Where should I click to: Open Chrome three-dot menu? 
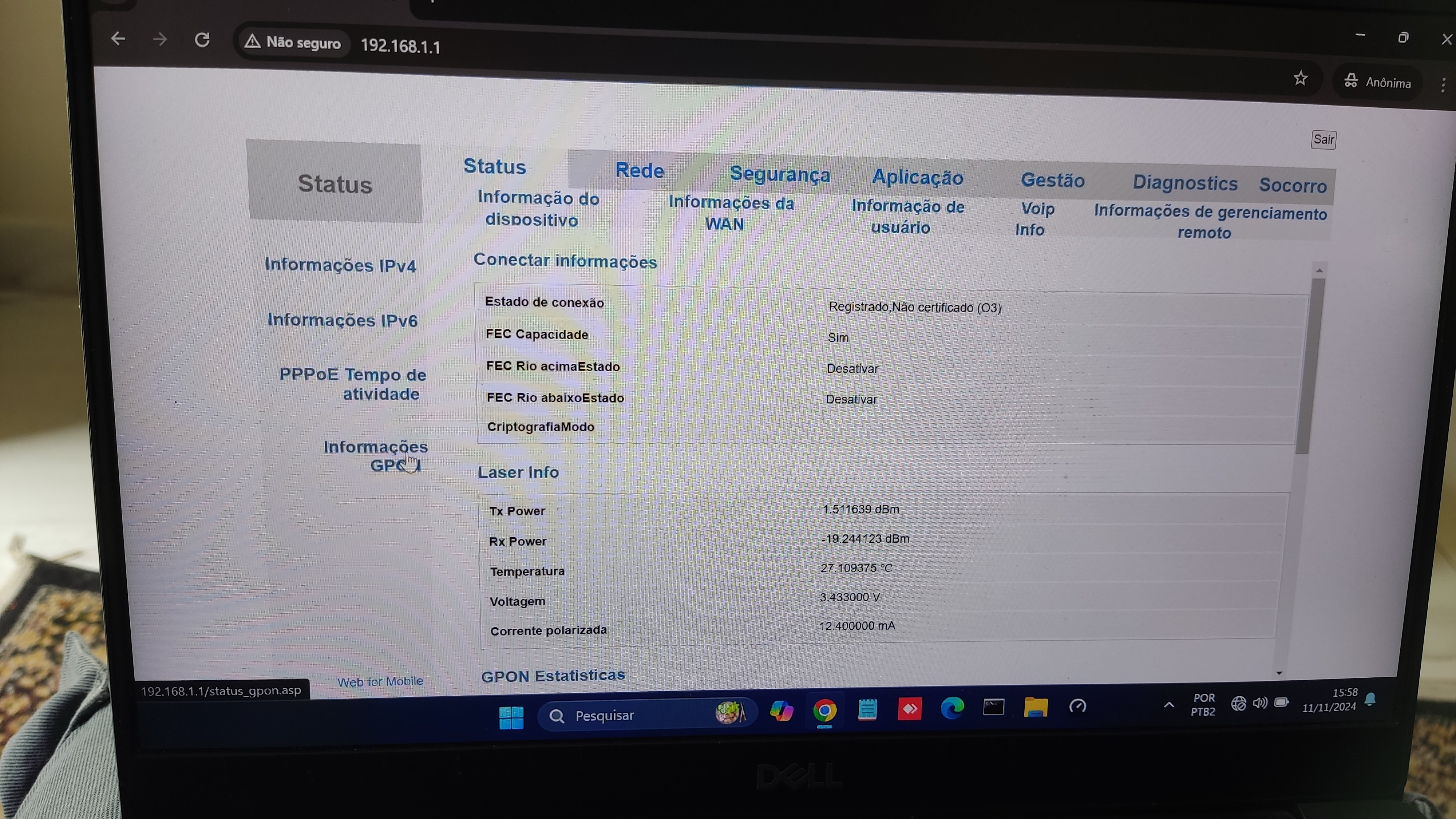click(1443, 85)
